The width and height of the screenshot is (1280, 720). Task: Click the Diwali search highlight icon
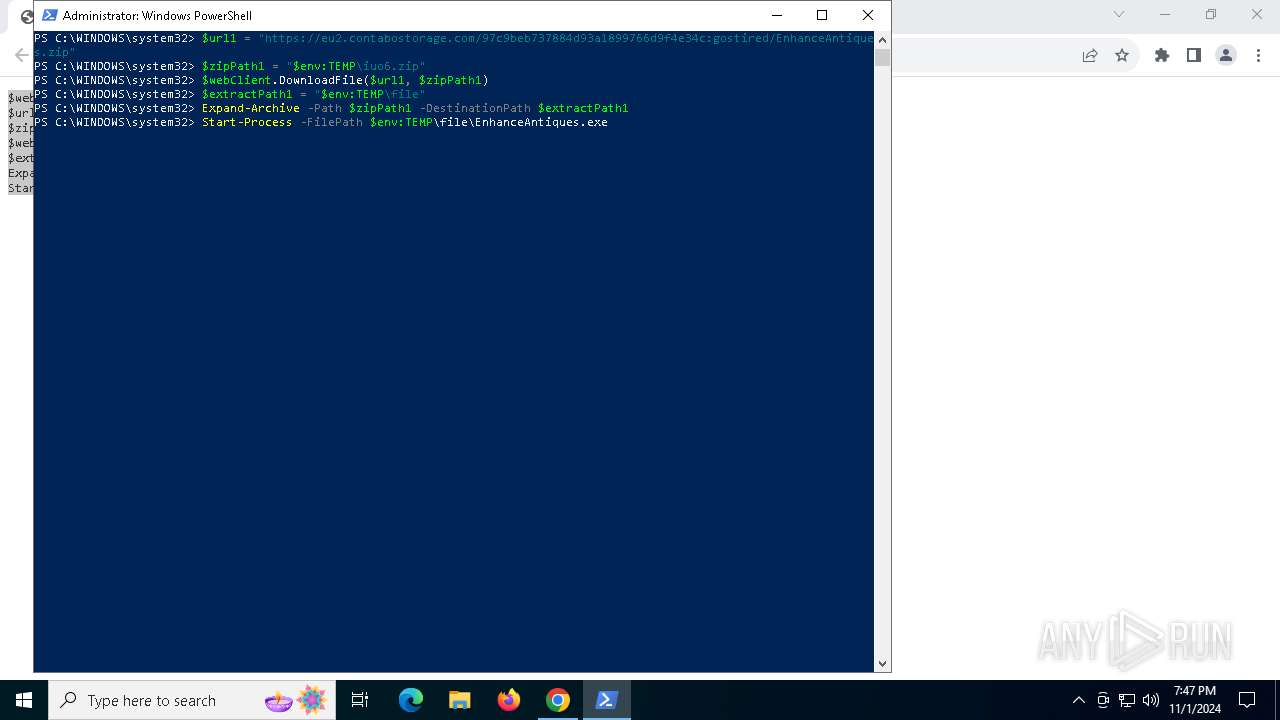(x=297, y=700)
